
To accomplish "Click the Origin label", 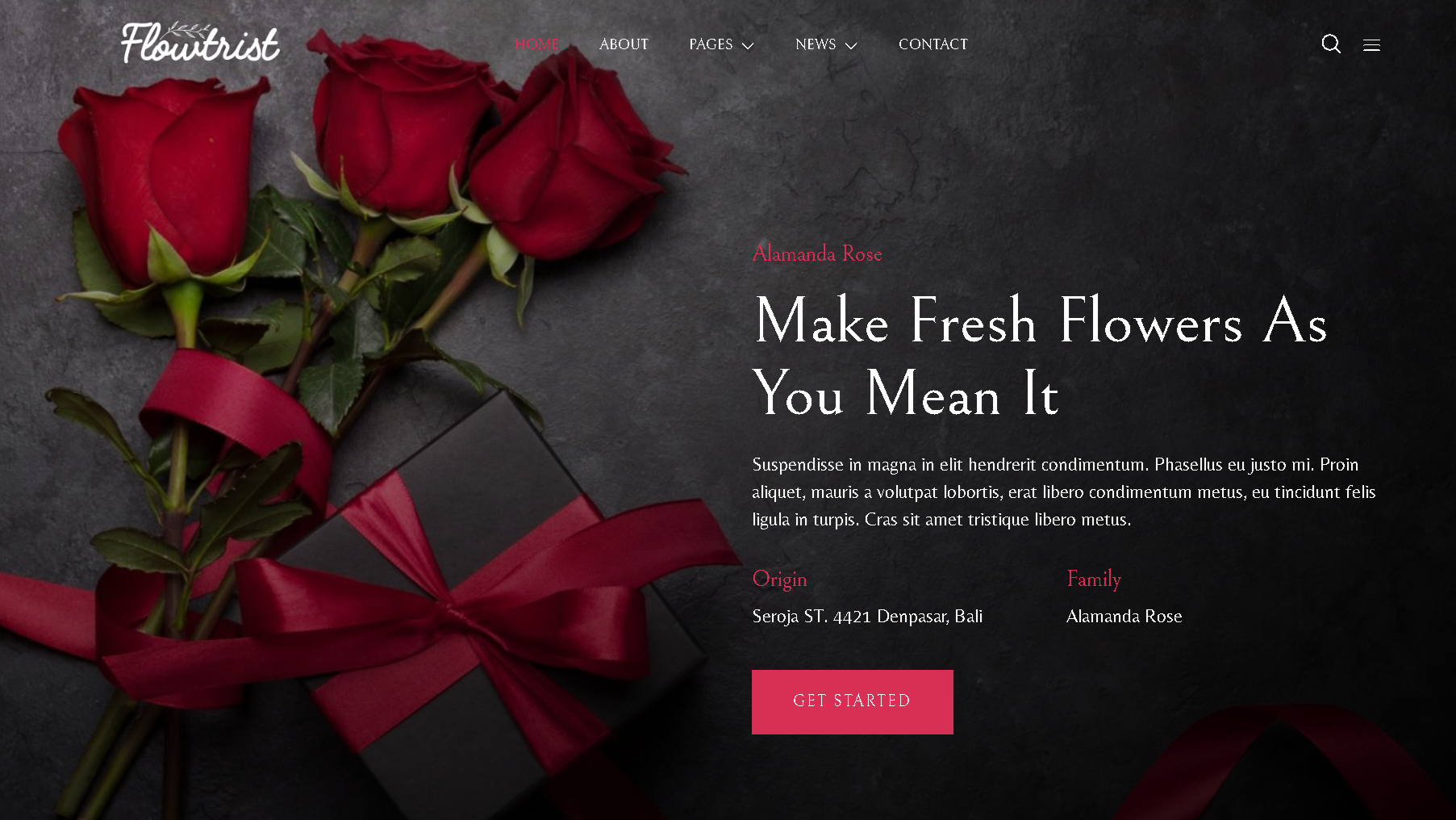I will tap(779, 579).
